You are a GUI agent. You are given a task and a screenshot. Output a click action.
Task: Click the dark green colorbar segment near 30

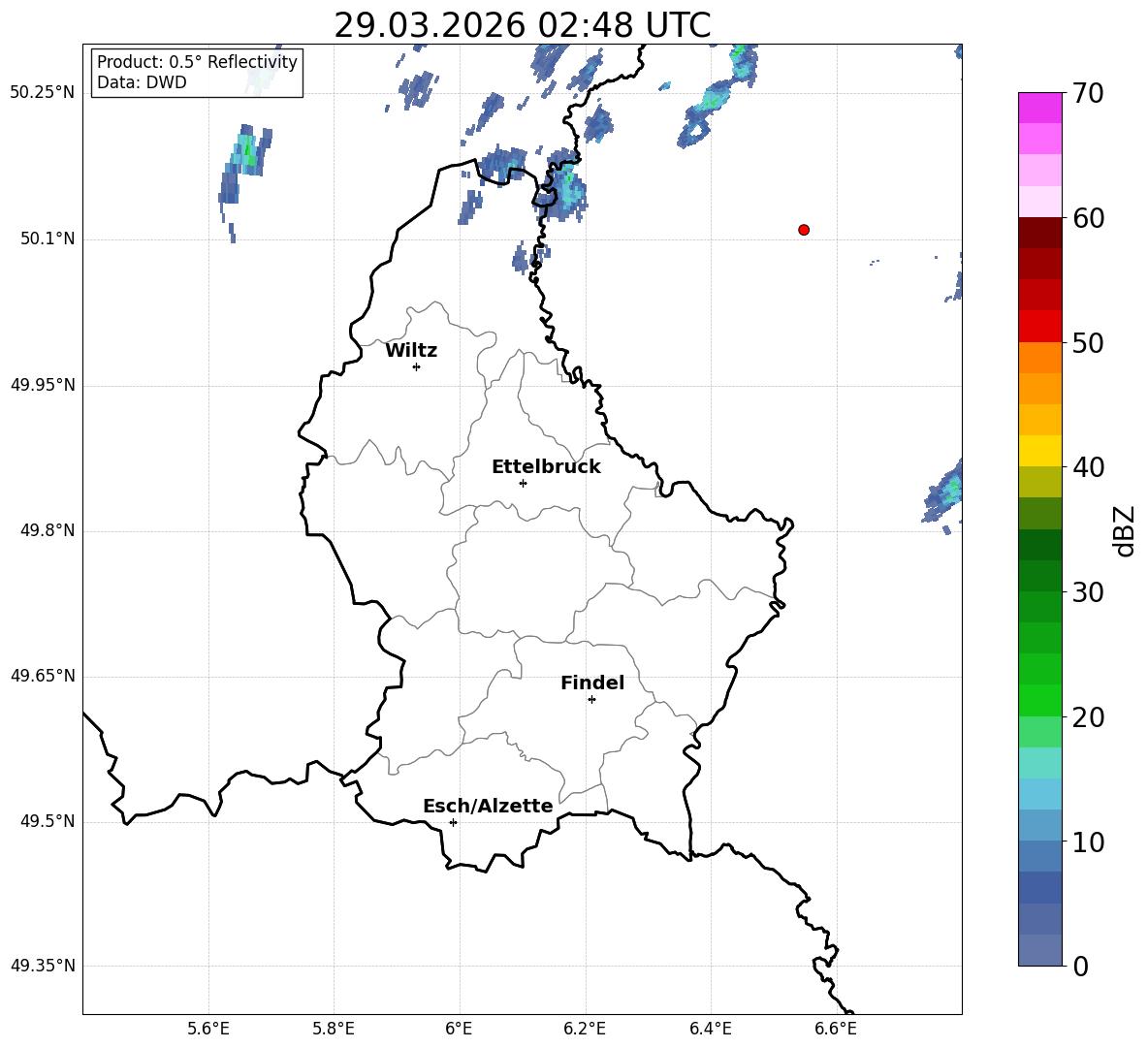click(x=1040, y=576)
